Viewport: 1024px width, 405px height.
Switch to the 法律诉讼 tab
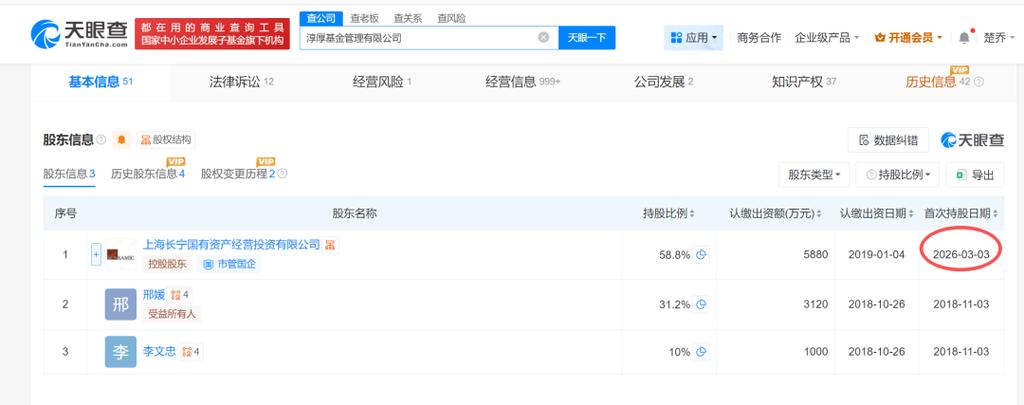241,82
